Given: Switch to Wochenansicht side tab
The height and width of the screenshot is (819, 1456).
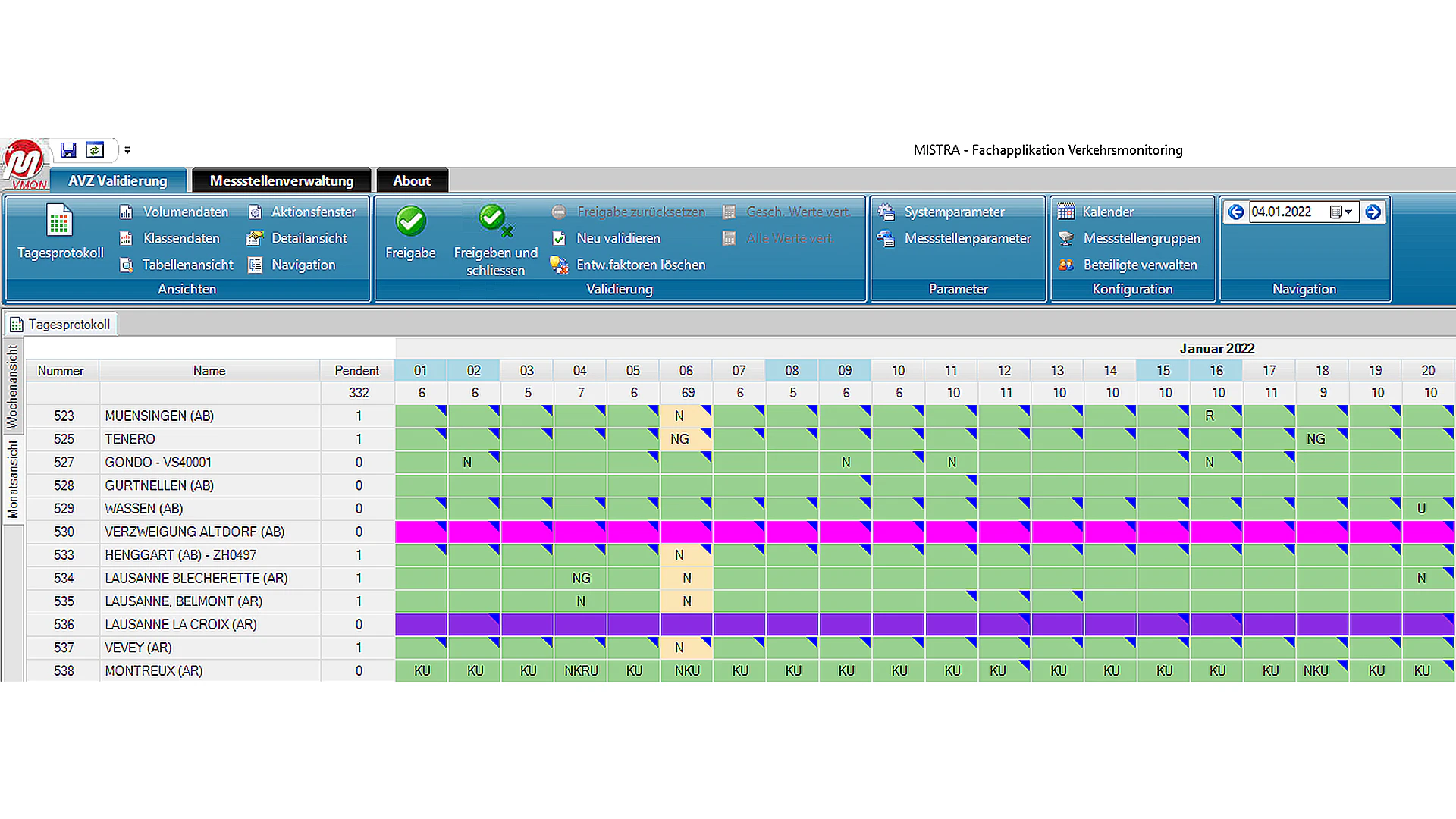Looking at the screenshot, I should [12, 387].
